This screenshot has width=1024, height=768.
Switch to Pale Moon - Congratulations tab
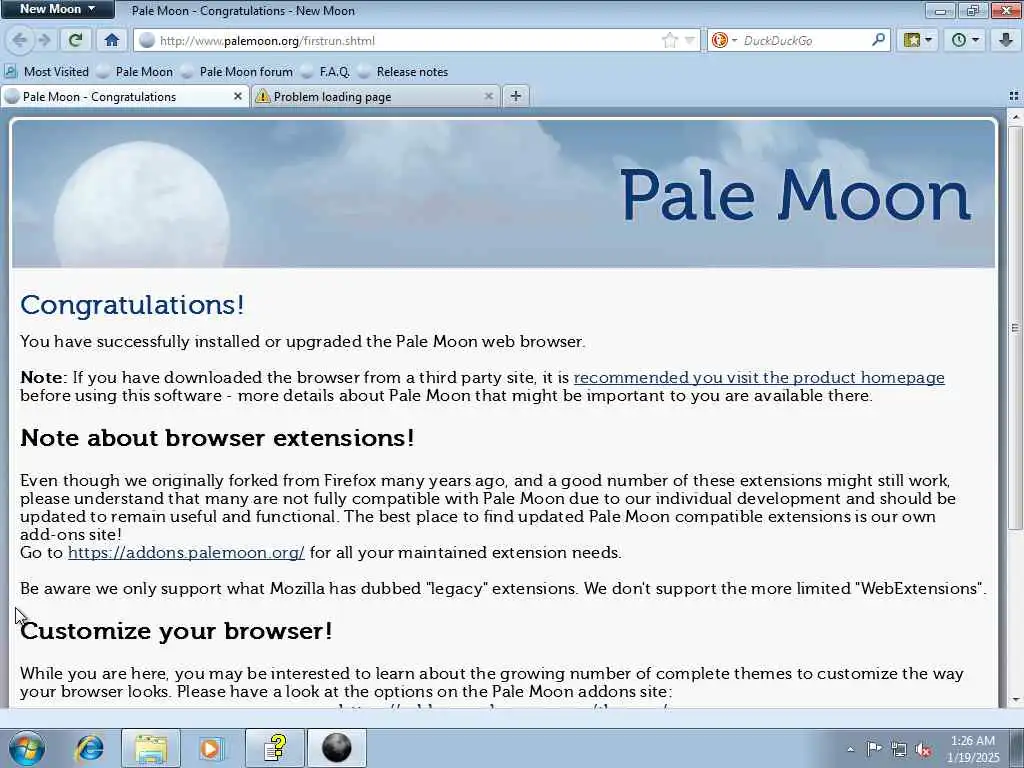[124, 97]
